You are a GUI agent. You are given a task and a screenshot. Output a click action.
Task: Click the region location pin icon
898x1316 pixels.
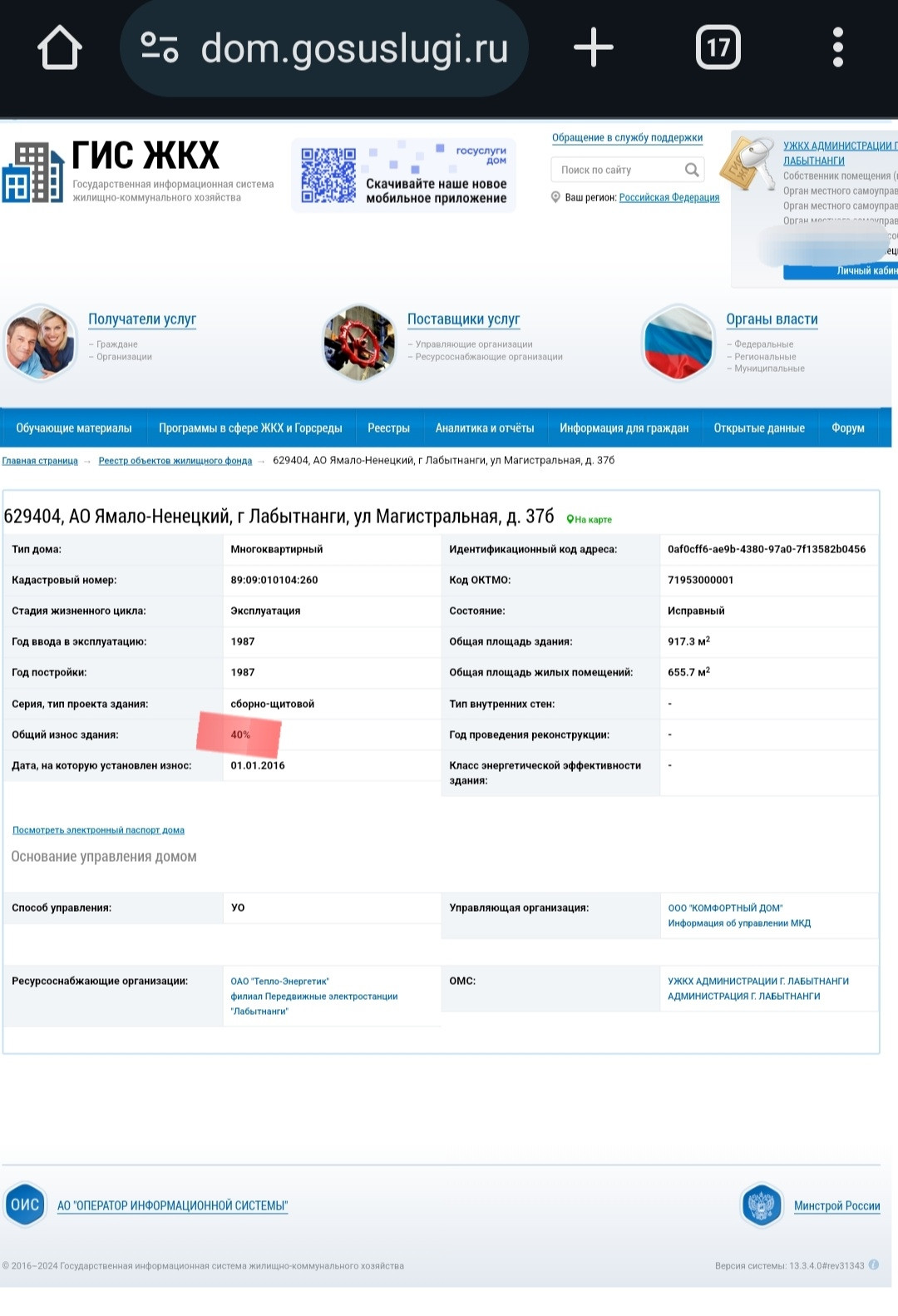[555, 197]
